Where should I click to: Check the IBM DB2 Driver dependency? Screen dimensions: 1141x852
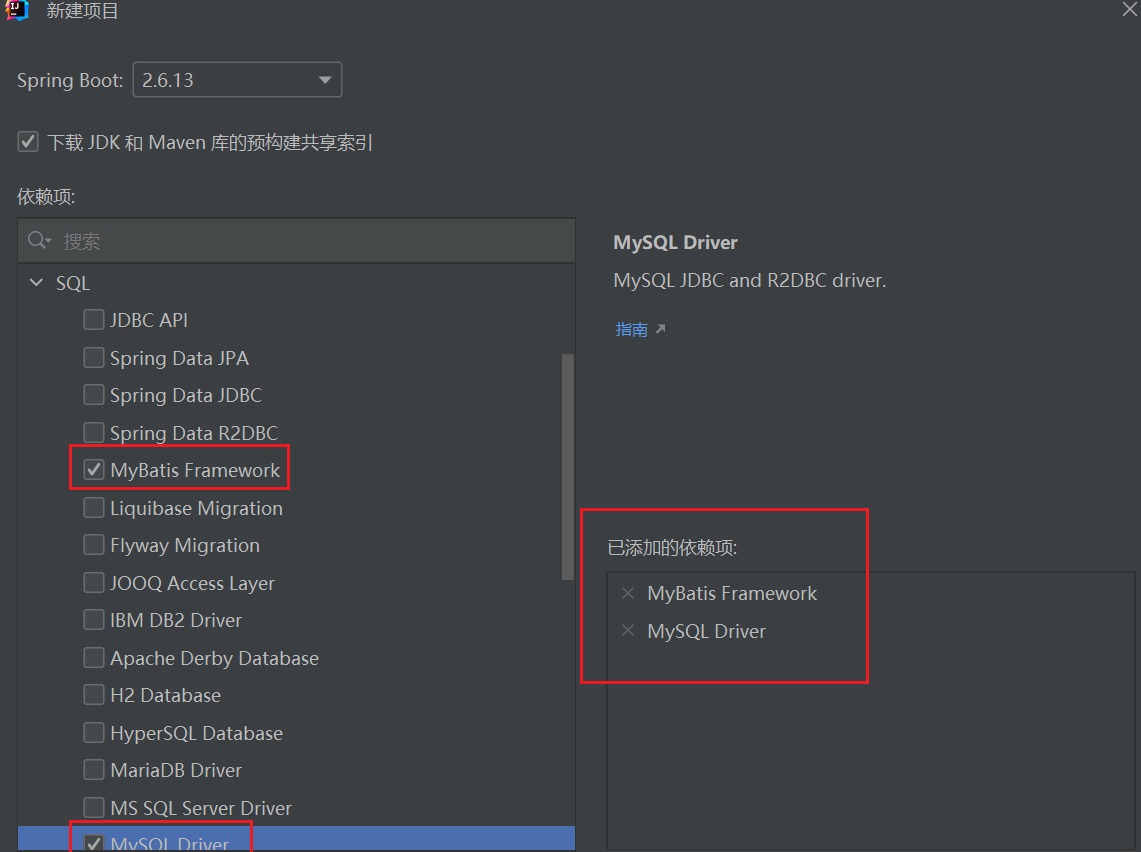pyautogui.click(x=94, y=619)
